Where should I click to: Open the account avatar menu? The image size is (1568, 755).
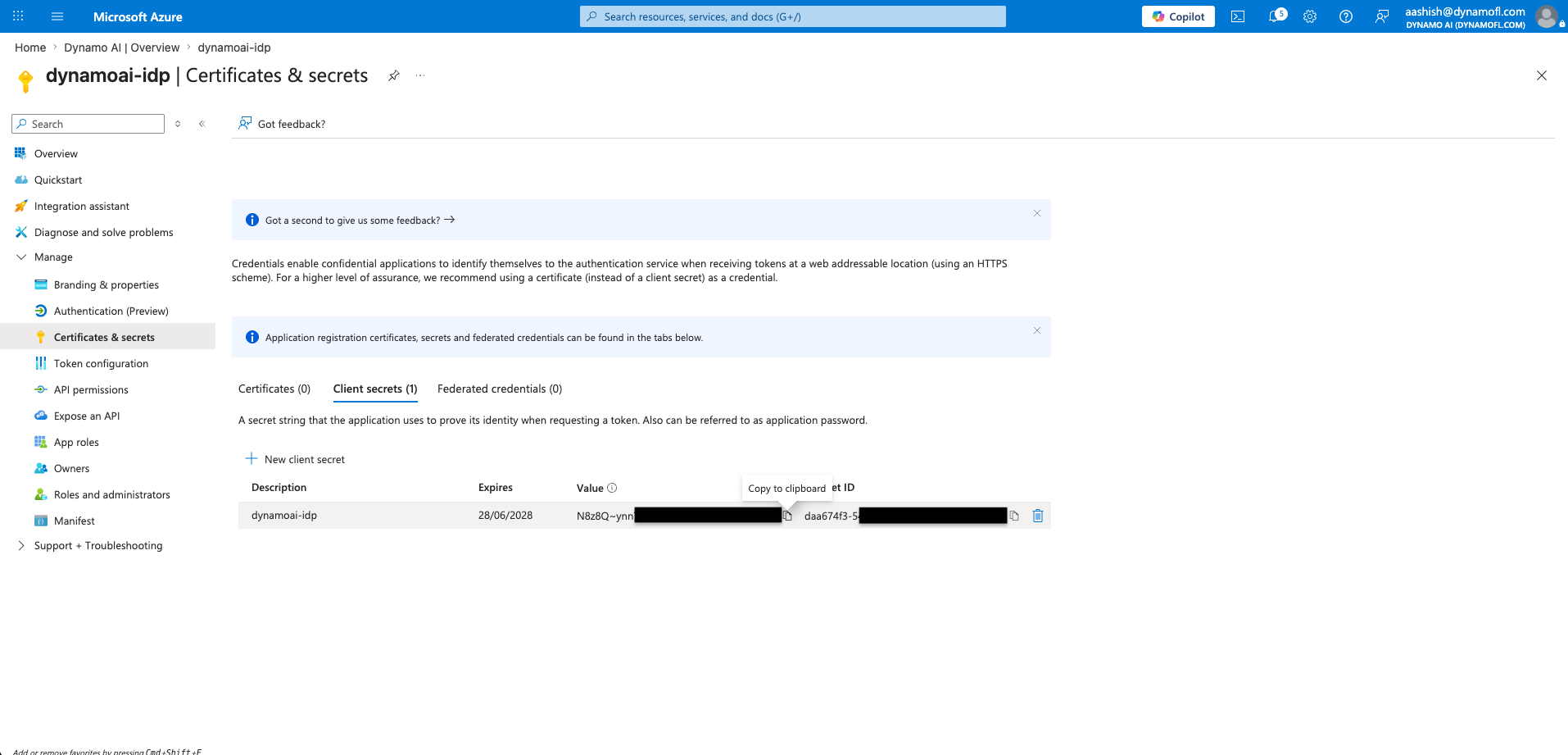coord(1547,16)
